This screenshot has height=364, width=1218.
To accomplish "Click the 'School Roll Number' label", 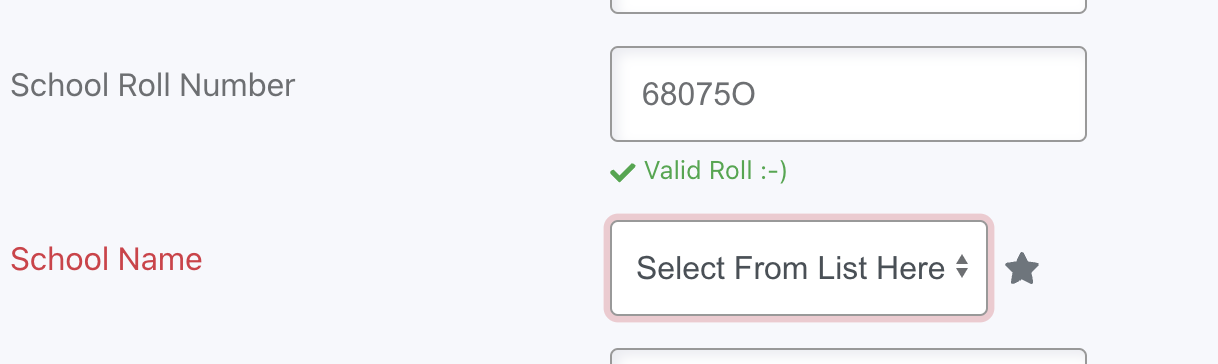I will pyautogui.click(x=152, y=86).
